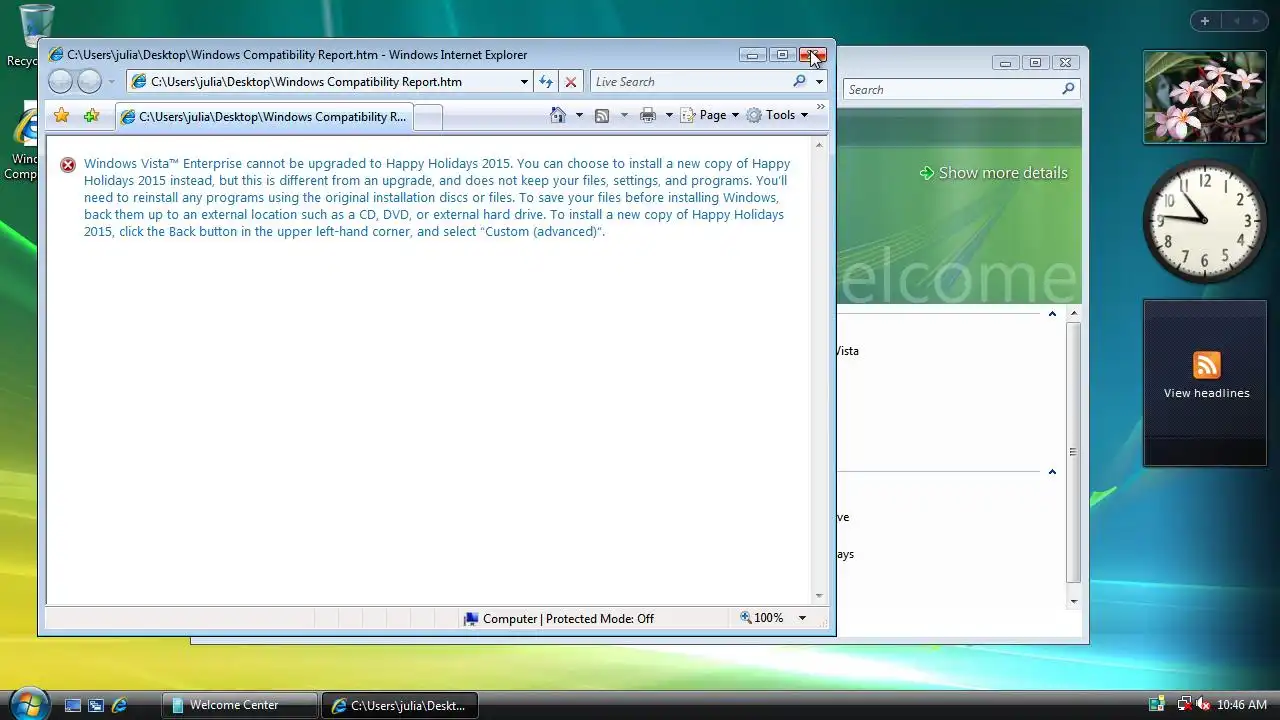Click Switch between windows quick launch icon
The width and height of the screenshot is (1280, 720).
tap(96, 705)
